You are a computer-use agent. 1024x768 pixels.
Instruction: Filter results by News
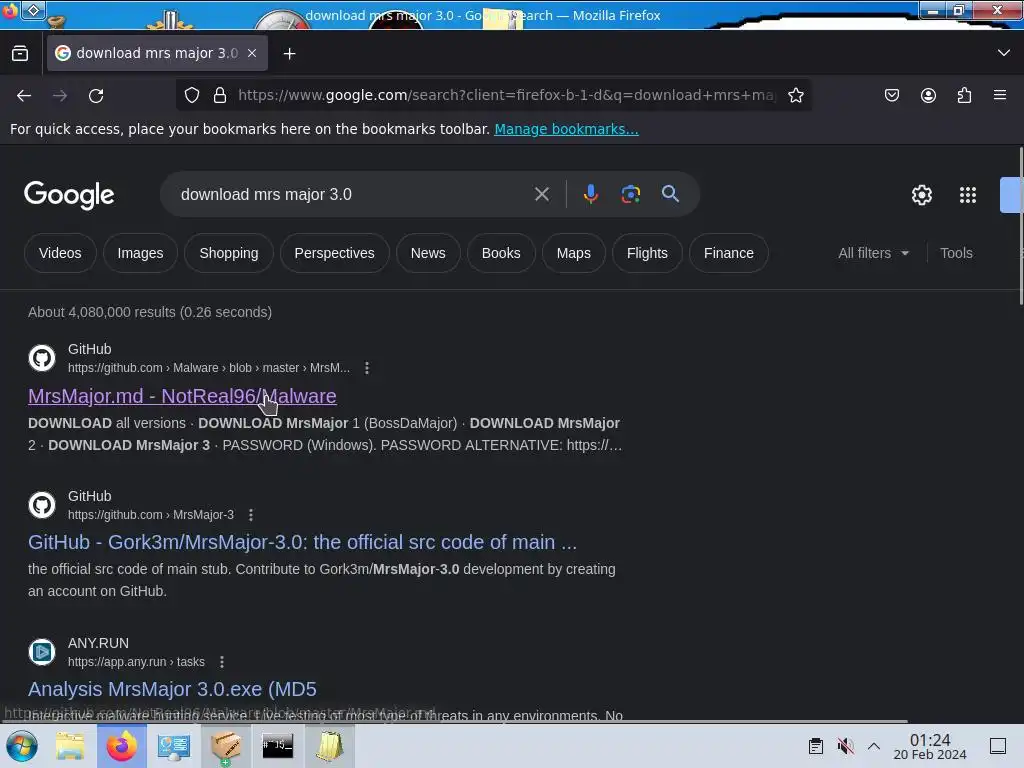point(428,253)
